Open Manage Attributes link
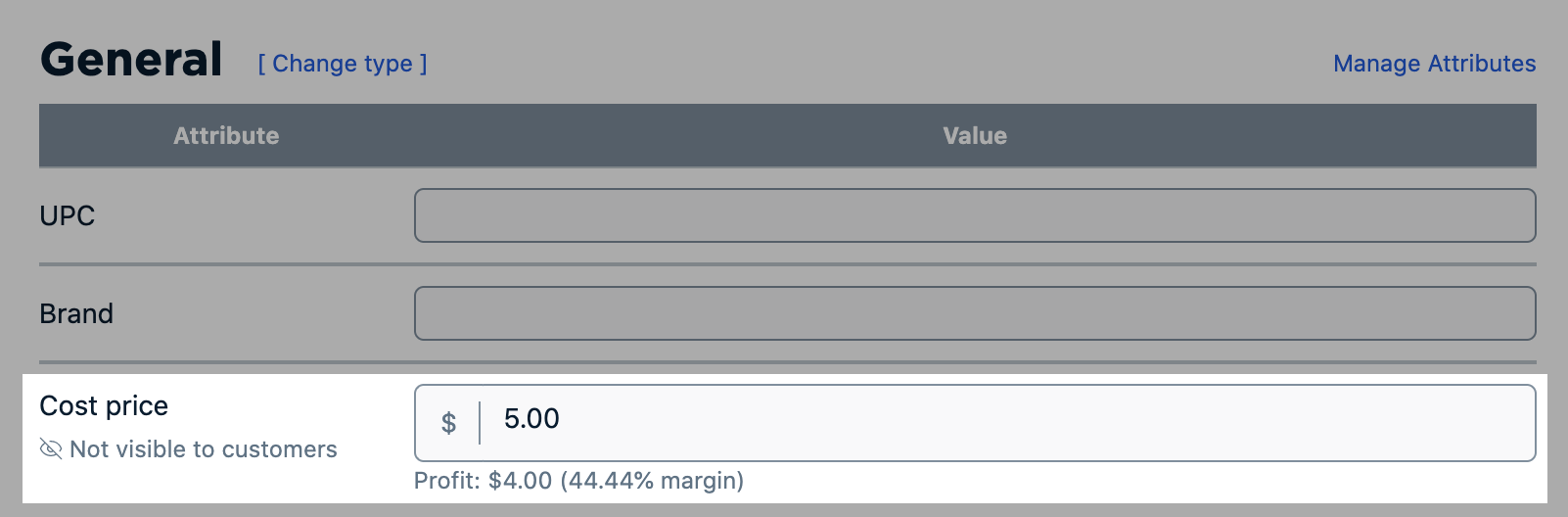The width and height of the screenshot is (1568, 517). pos(1434,64)
